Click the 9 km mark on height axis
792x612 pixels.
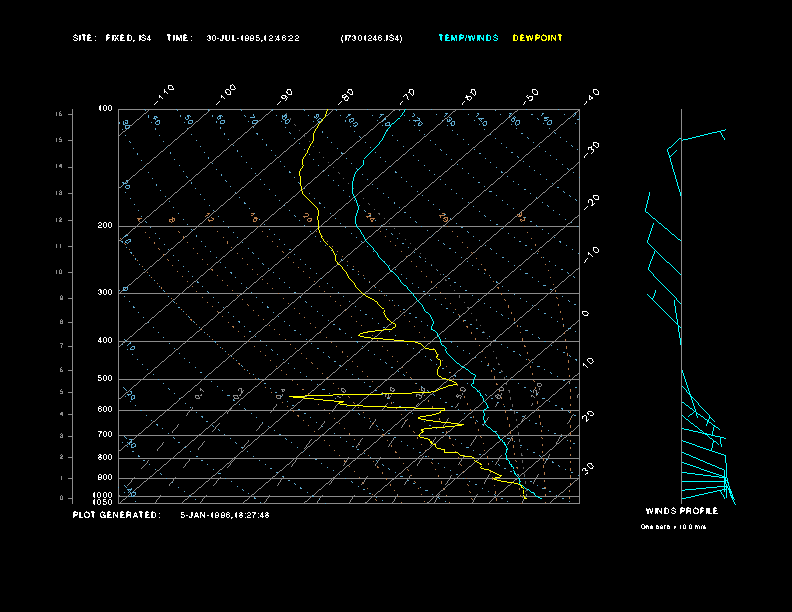tap(61, 298)
